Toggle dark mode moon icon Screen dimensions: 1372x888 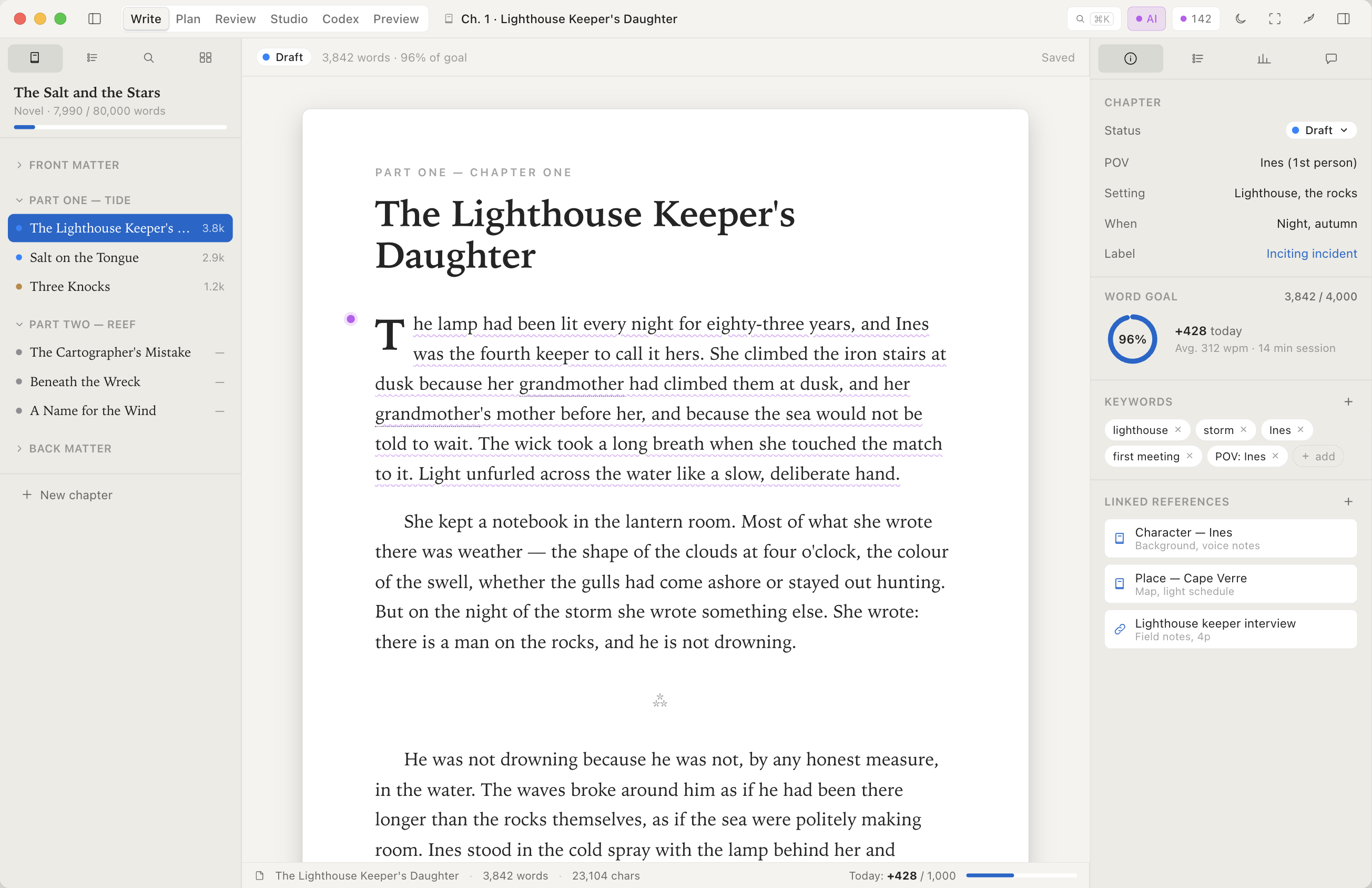[x=1241, y=18]
